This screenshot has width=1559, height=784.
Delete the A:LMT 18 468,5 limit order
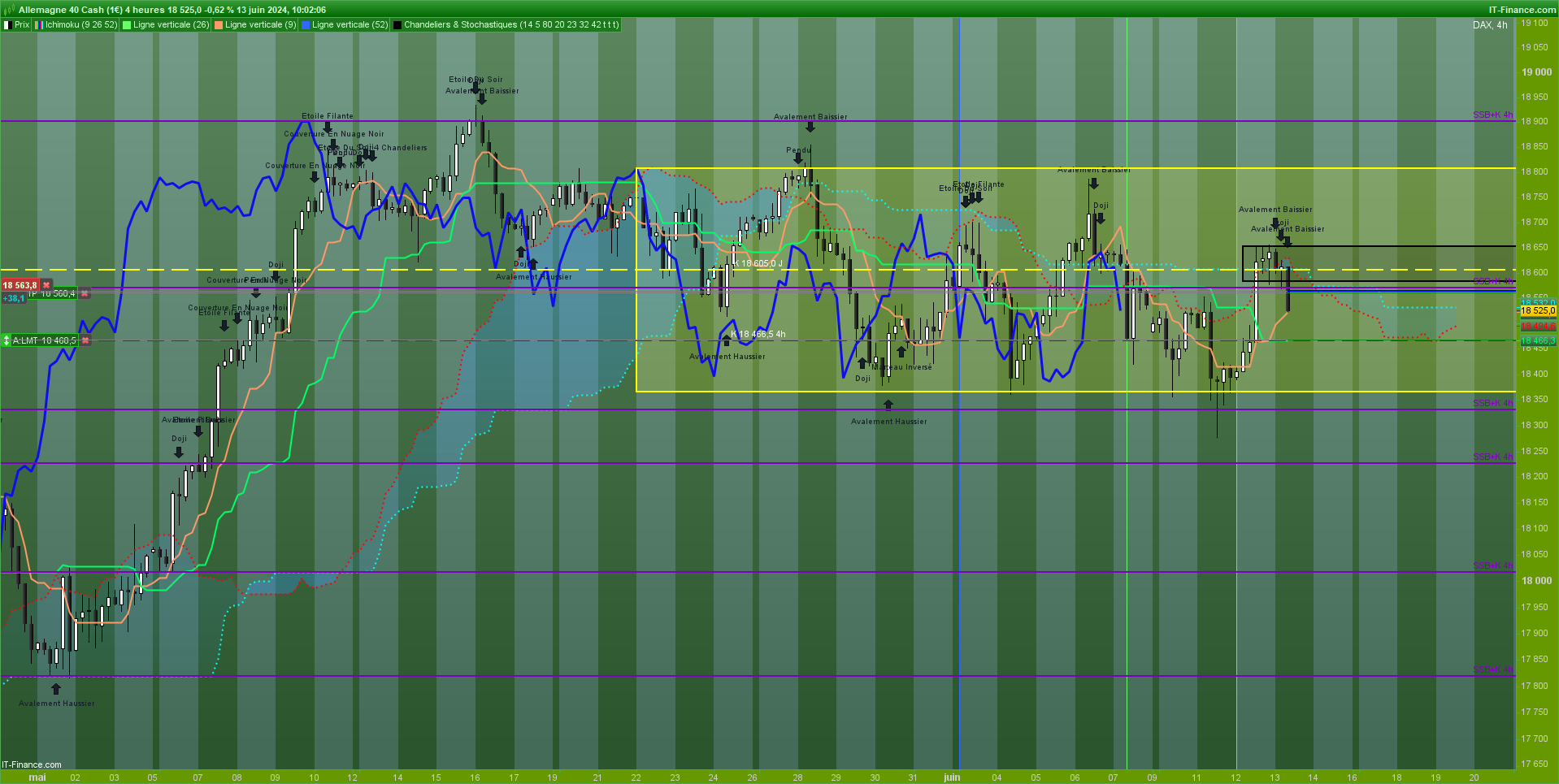point(85,340)
